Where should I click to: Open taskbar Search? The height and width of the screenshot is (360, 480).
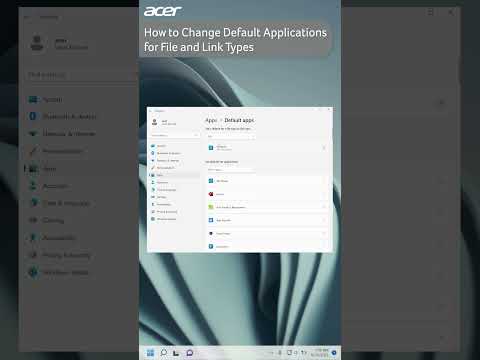pyautogui.click(x=164, y=353)
